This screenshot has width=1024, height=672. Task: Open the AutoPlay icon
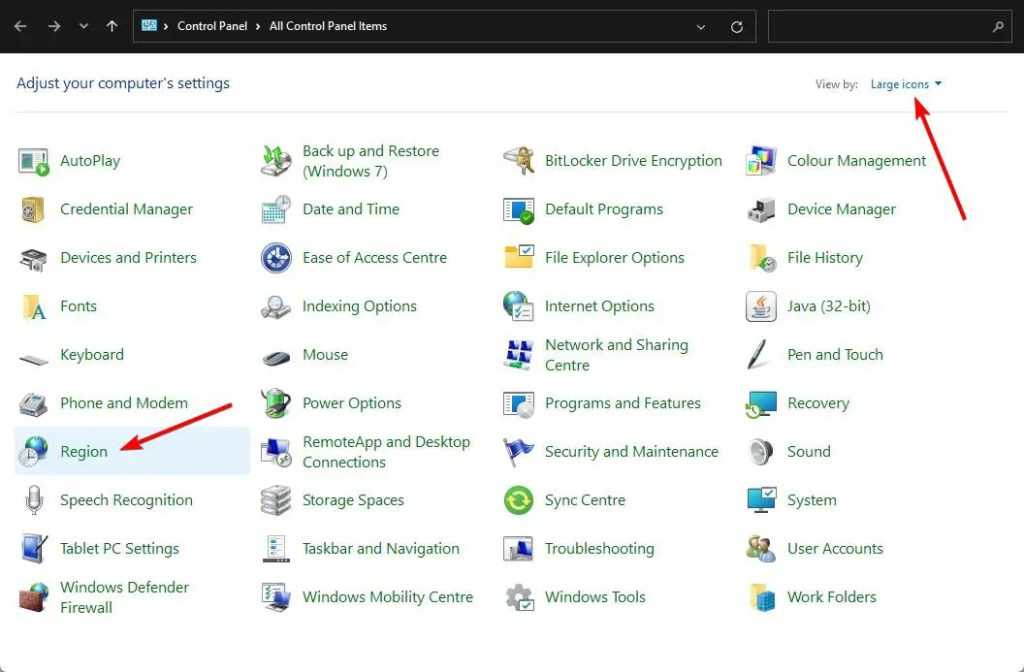[x=33, y=161]
